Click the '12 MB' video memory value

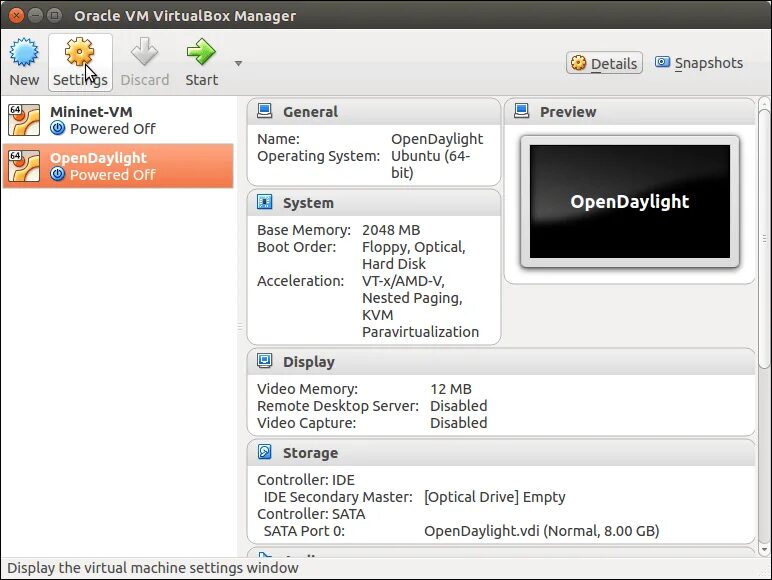pyautogui.click(x=451, y=389)
